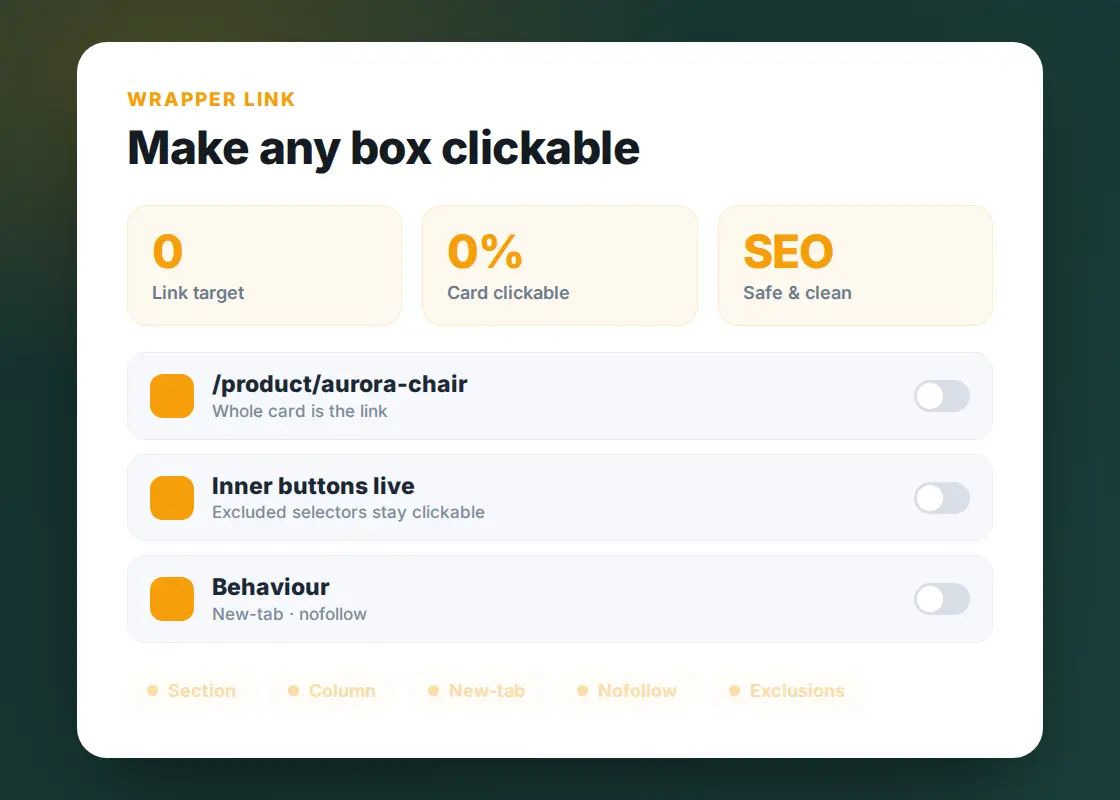The image size is (1120, 800).
Task: Click the dot on Nofollow chip
Action: coord(582,690)
